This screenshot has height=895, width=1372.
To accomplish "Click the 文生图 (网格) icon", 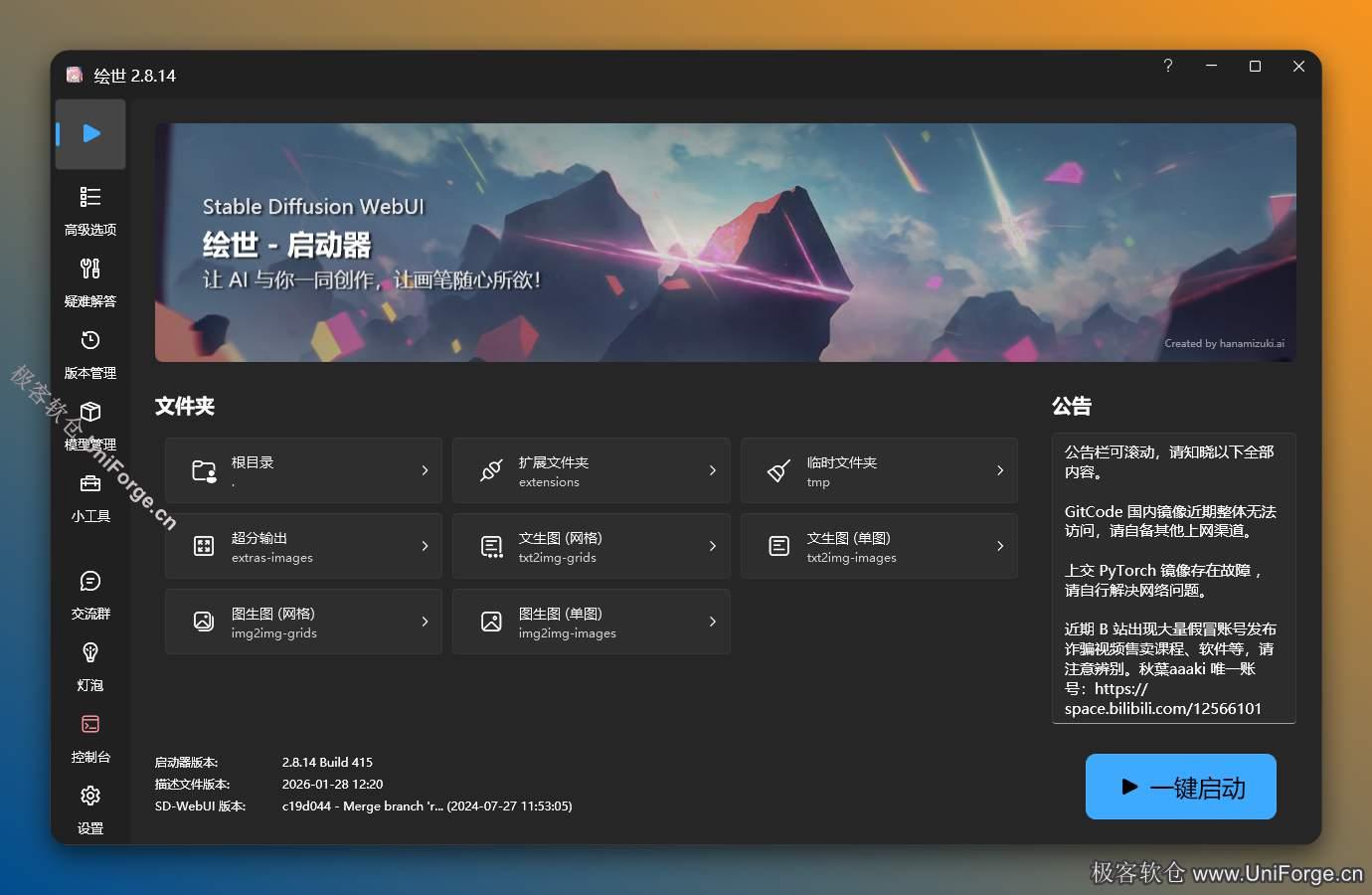I will coord(491,546).
